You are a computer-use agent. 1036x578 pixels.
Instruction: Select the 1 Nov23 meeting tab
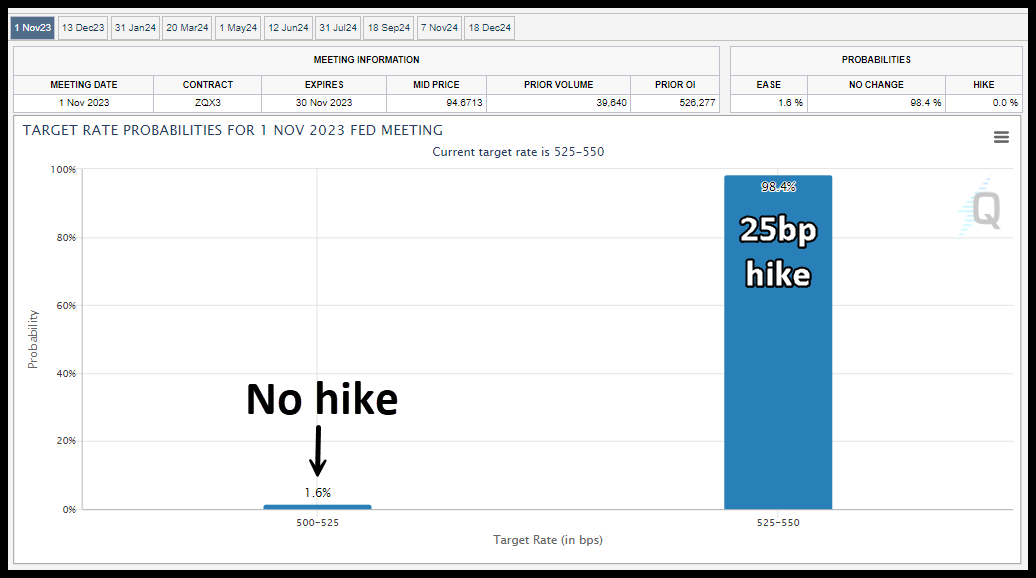(x=32, y=28)
